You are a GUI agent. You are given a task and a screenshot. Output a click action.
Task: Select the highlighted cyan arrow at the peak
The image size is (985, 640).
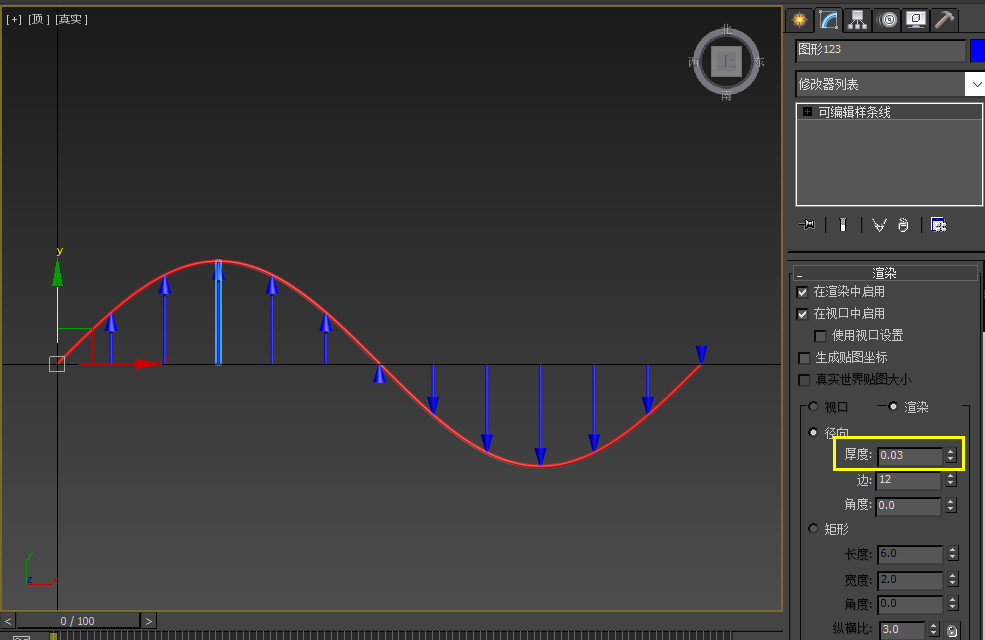pyautogui.click(x=218, y=313)
